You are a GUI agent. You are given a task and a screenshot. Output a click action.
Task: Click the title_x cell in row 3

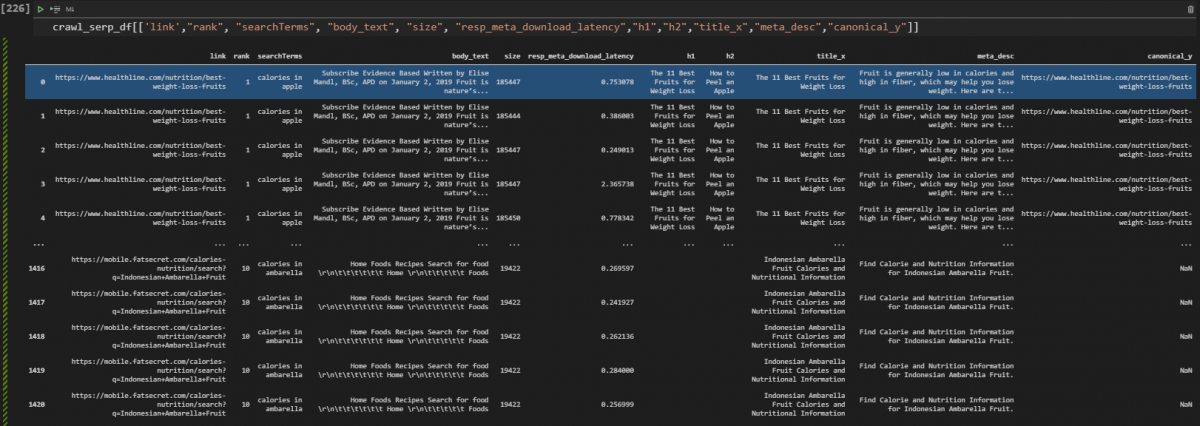[x=801, y=184]
